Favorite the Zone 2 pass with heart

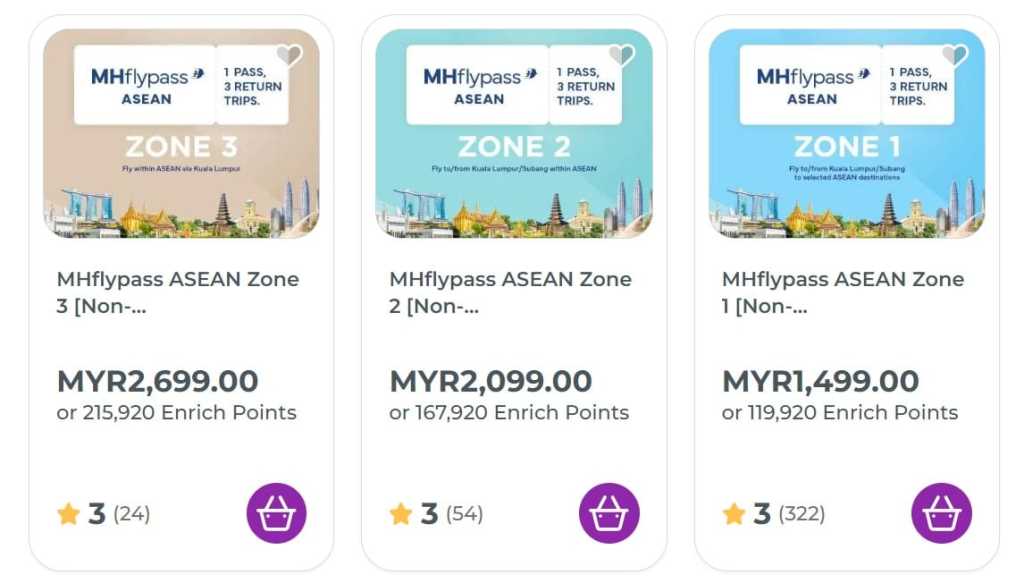pyautogui.click(x=622, y=56)
